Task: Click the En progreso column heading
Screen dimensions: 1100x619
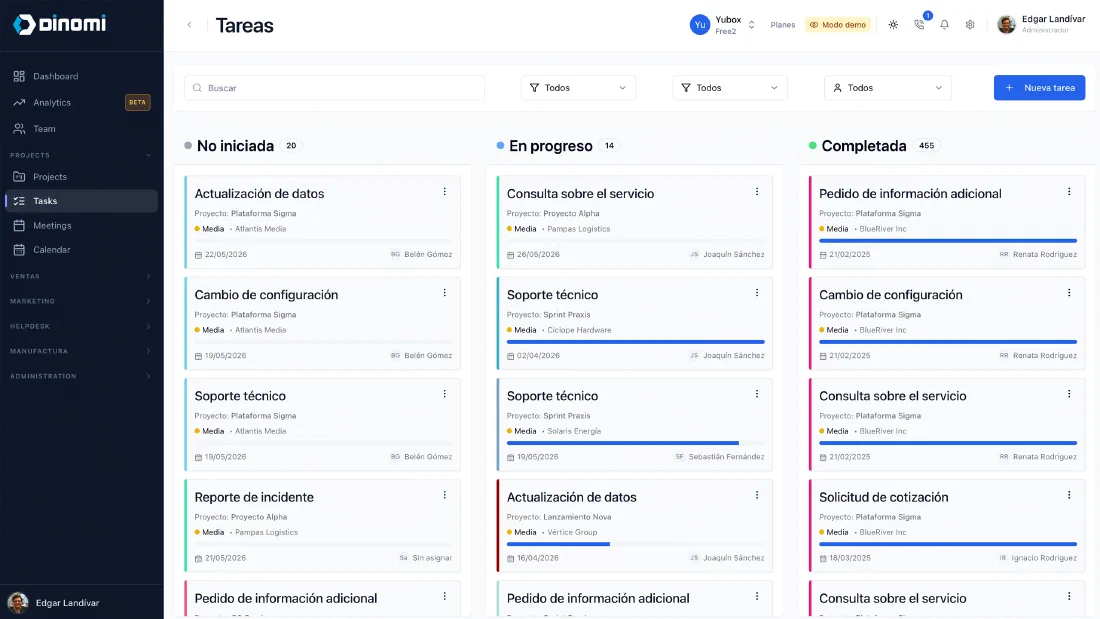Action: (x=551, y=146)
